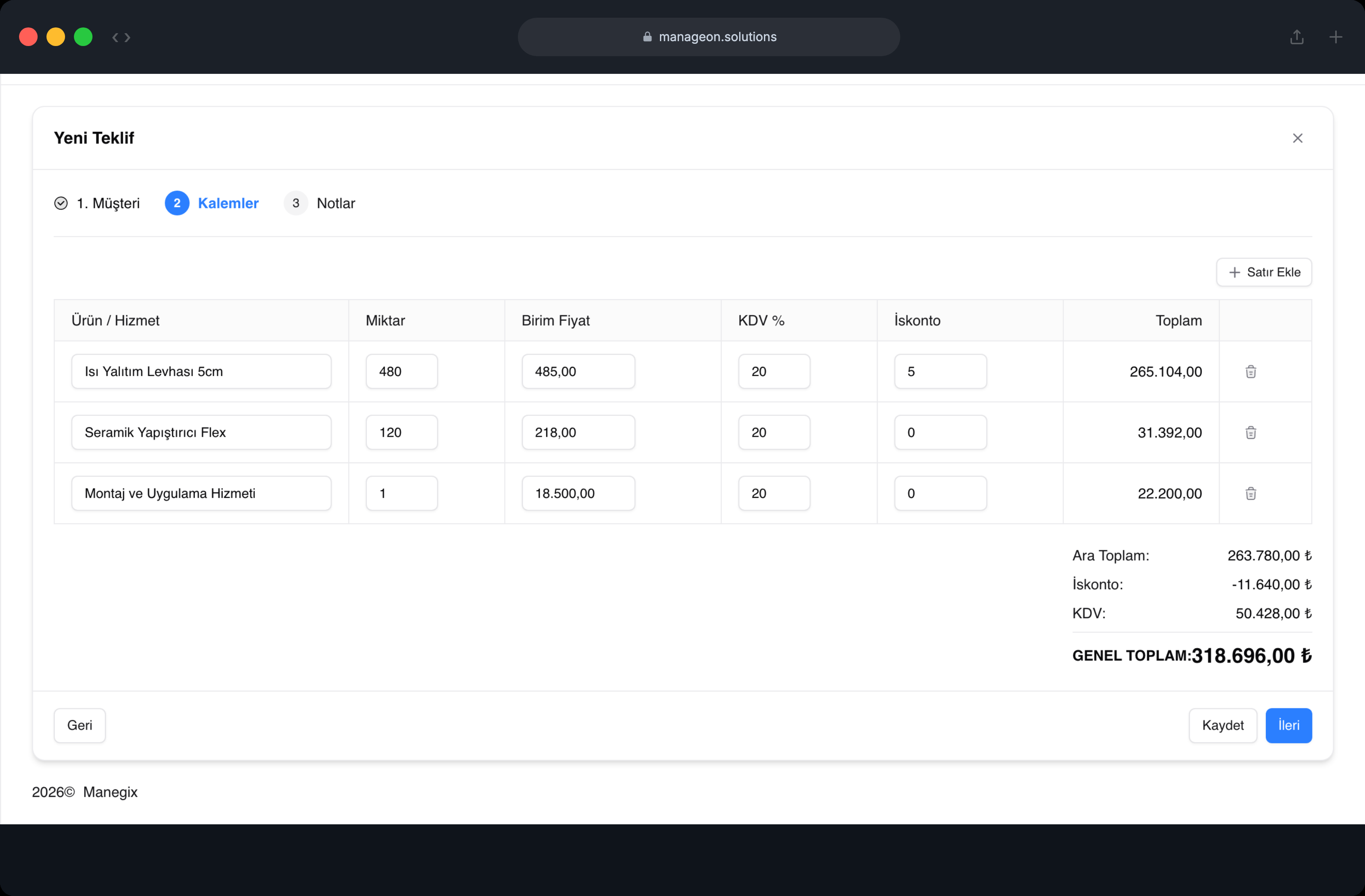Open a new browser tab
The height and width of the screenshot is (896, 1365).
pyautogui.click(x=1335, y=37)
